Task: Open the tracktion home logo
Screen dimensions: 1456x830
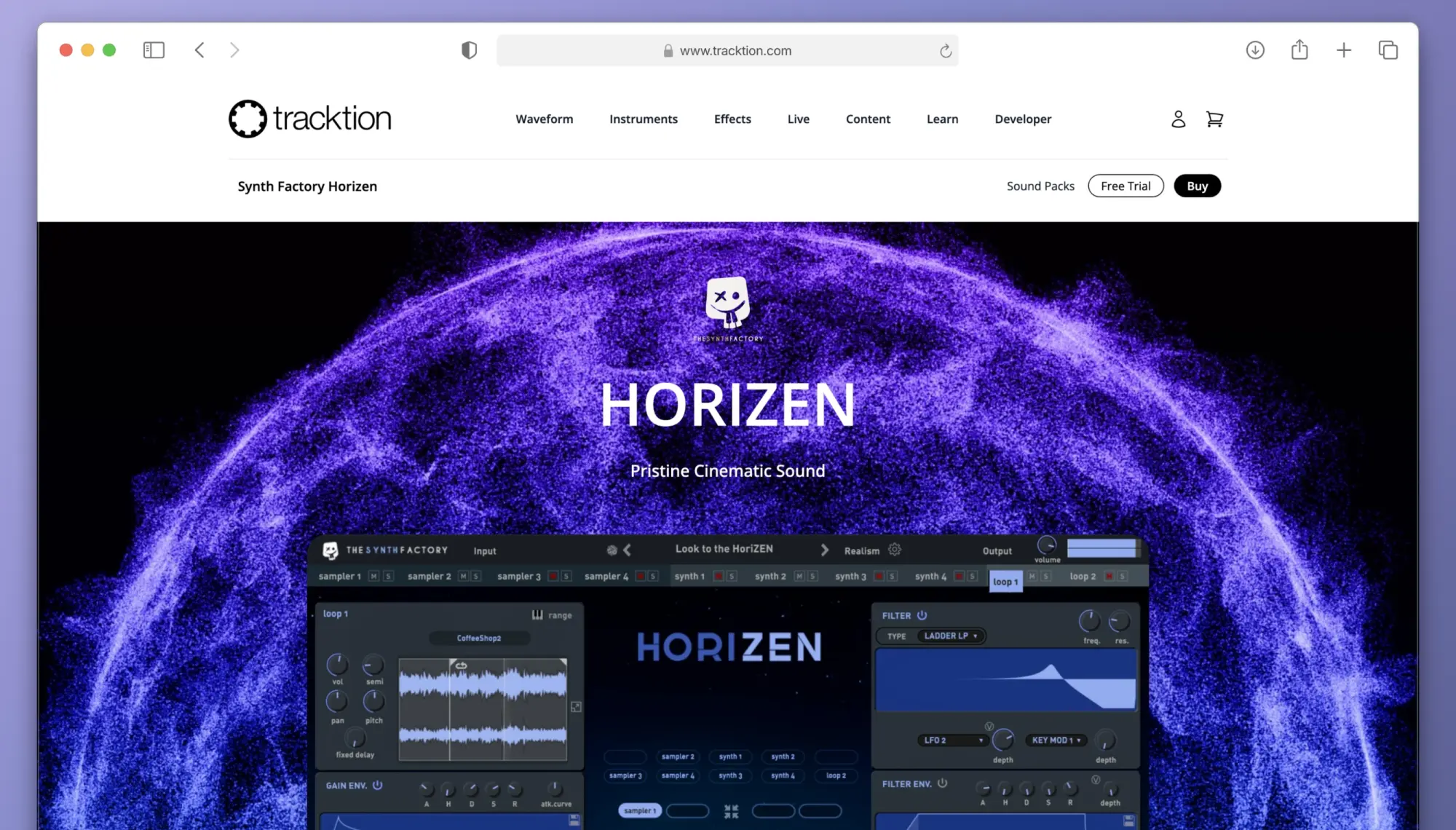Action: [x=310, y=119]
